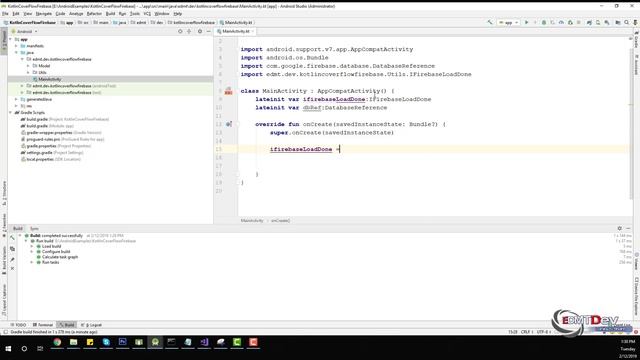Open the Skype icon in the taskbar
This screenshot has width=640, height=360.
[106, 342]
